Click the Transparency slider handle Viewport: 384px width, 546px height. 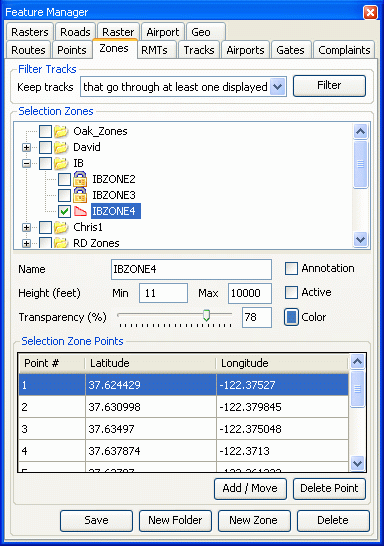point(206,315)
